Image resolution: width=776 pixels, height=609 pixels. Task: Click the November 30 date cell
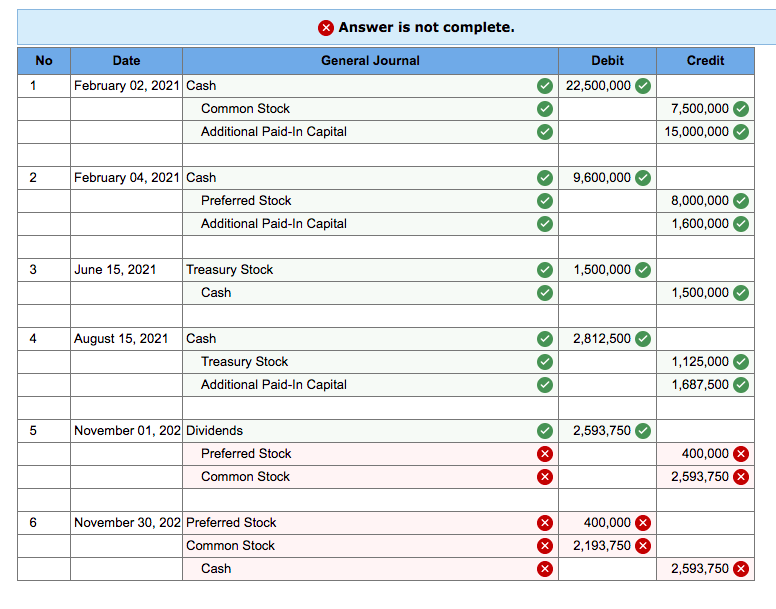127,523
